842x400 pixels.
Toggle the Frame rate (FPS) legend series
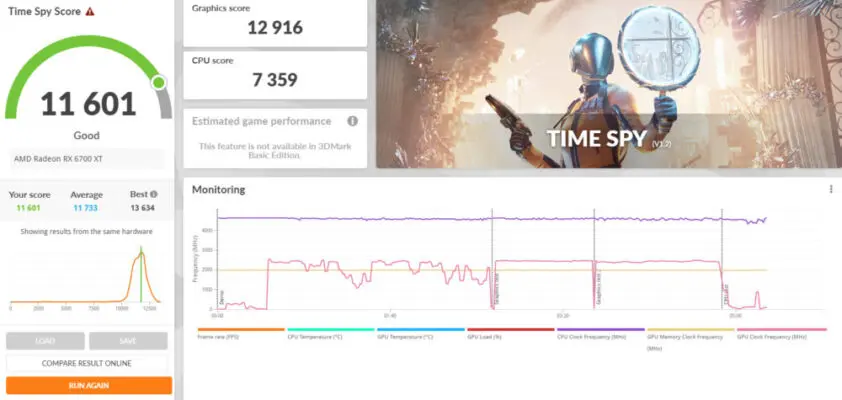[x=241, y=333]
